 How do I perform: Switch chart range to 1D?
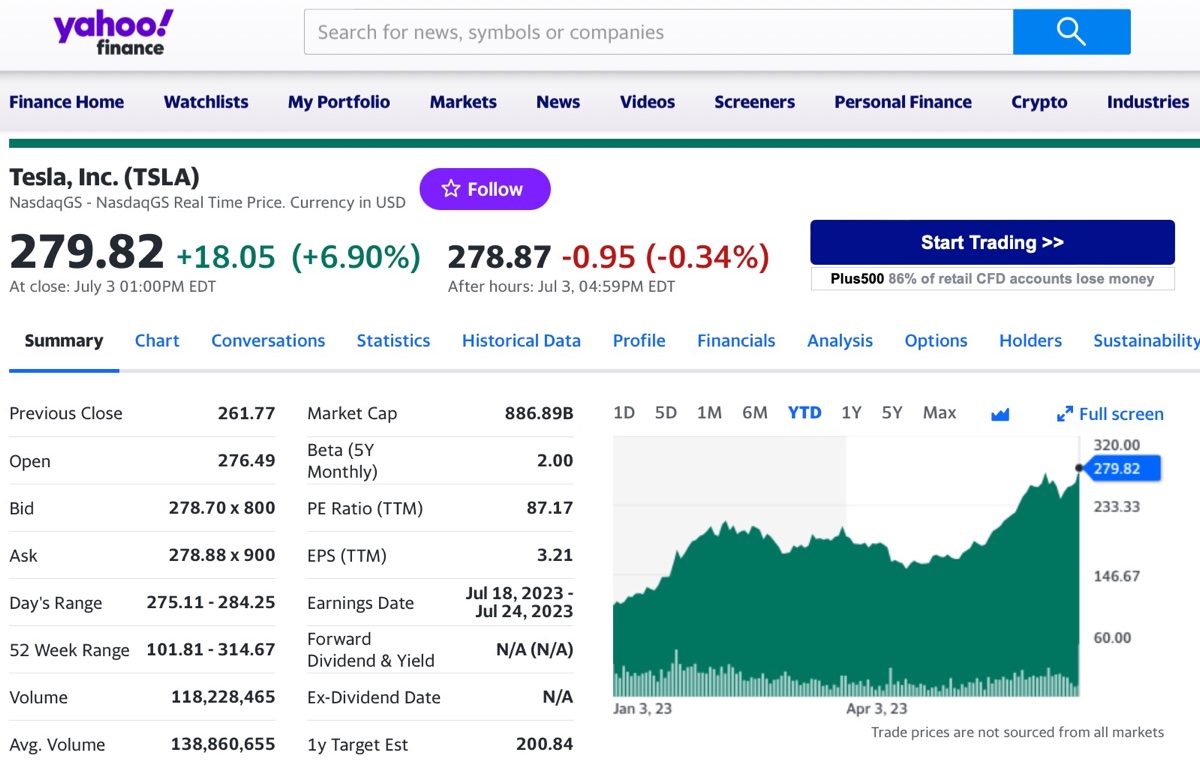pyautogui.click(x=623, y=412)
